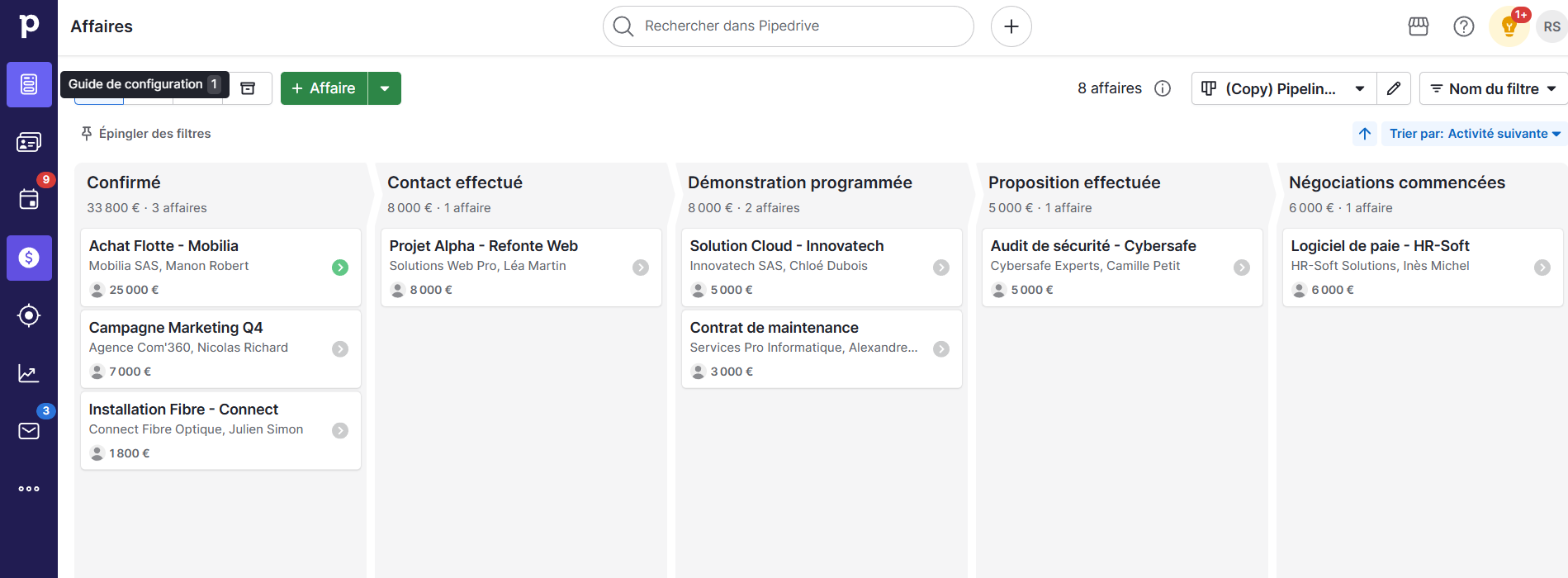This screenshot has height=578, width=1568.
Task: Open the lightbulb Sales Assistant icon
Action: (1509, 26)
